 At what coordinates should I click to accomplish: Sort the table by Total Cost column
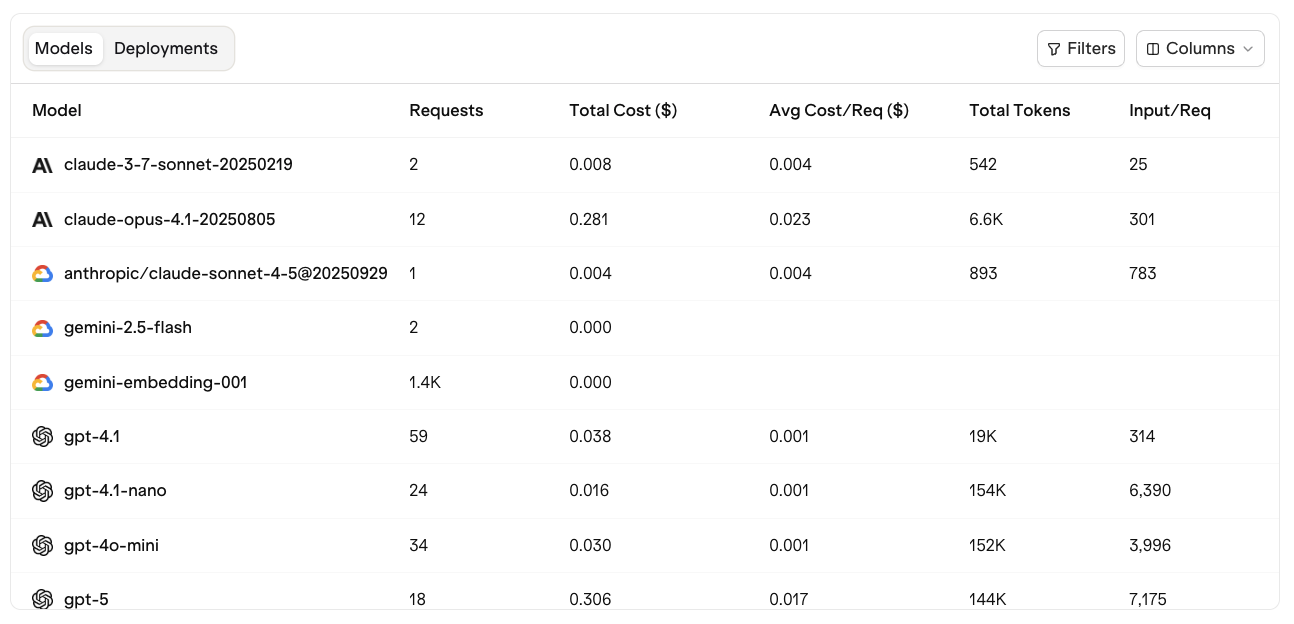pyautogui.click(x=622, y=110)
